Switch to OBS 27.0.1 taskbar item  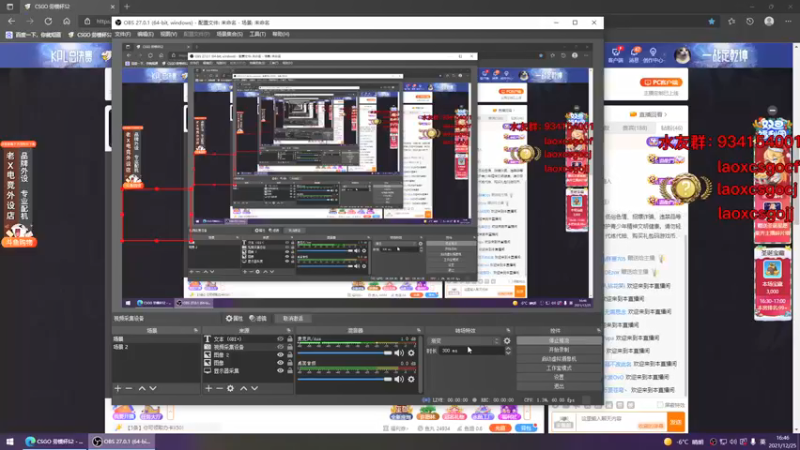point(122,442)
